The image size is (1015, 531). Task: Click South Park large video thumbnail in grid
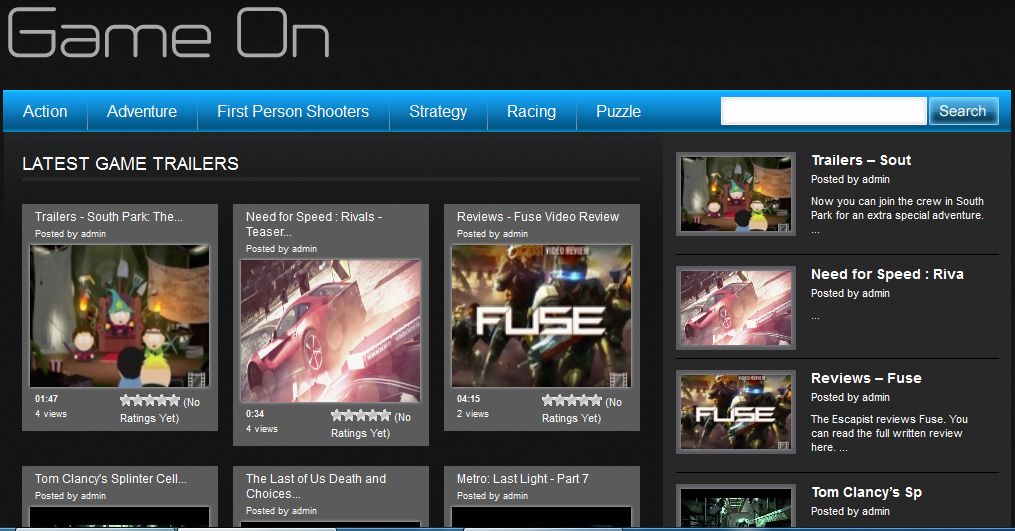pos(120,316)
